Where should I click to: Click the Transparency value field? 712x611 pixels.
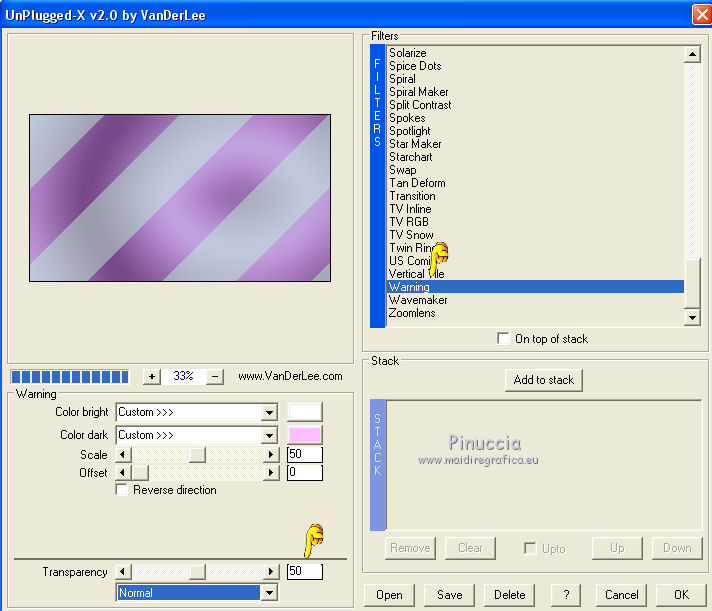click(305, 571)
